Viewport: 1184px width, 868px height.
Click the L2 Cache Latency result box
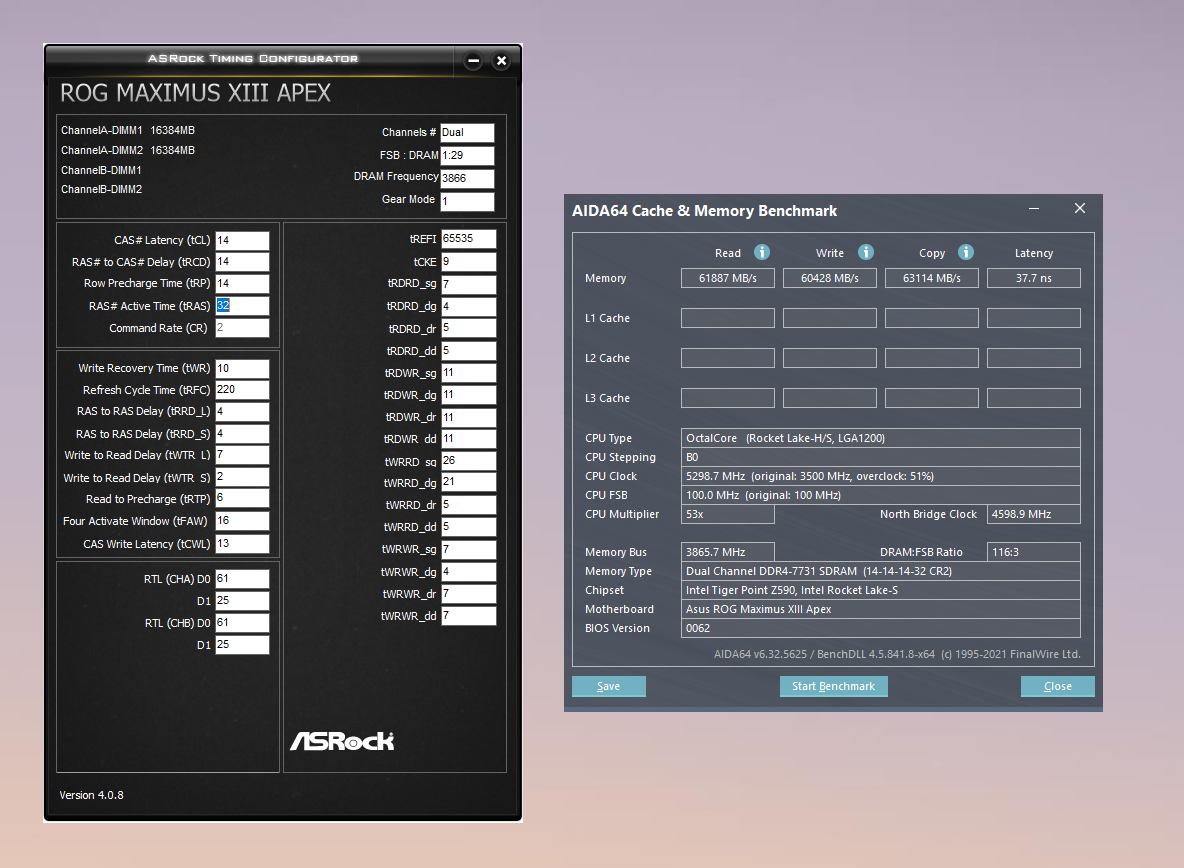[1034, 358]
